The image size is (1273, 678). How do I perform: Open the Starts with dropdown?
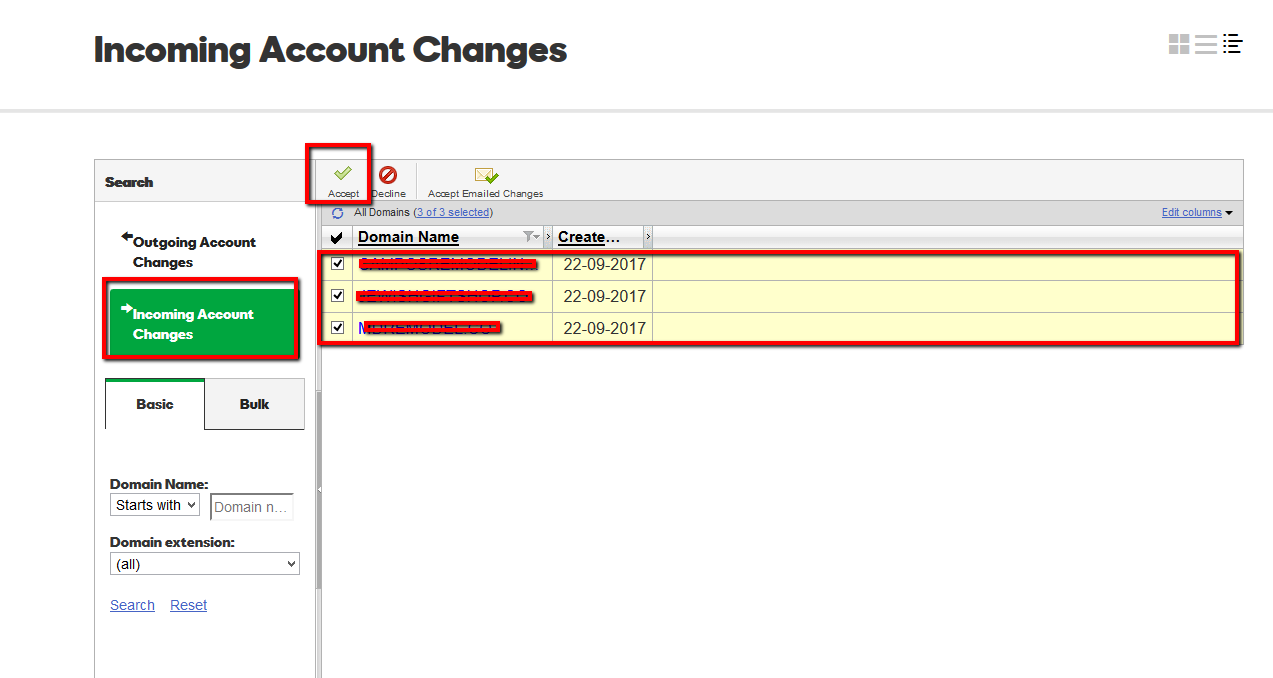tap(155, 505)
